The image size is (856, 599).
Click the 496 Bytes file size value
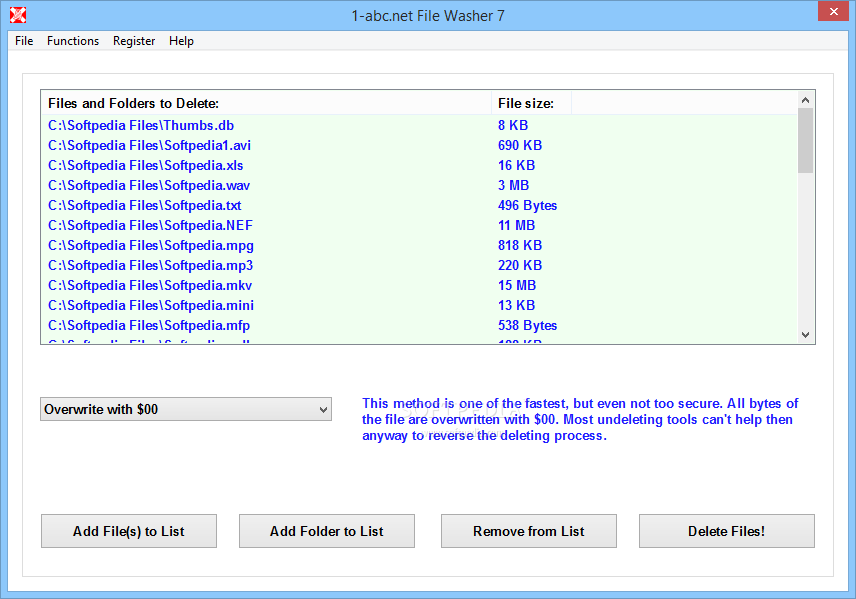(527, 205)
